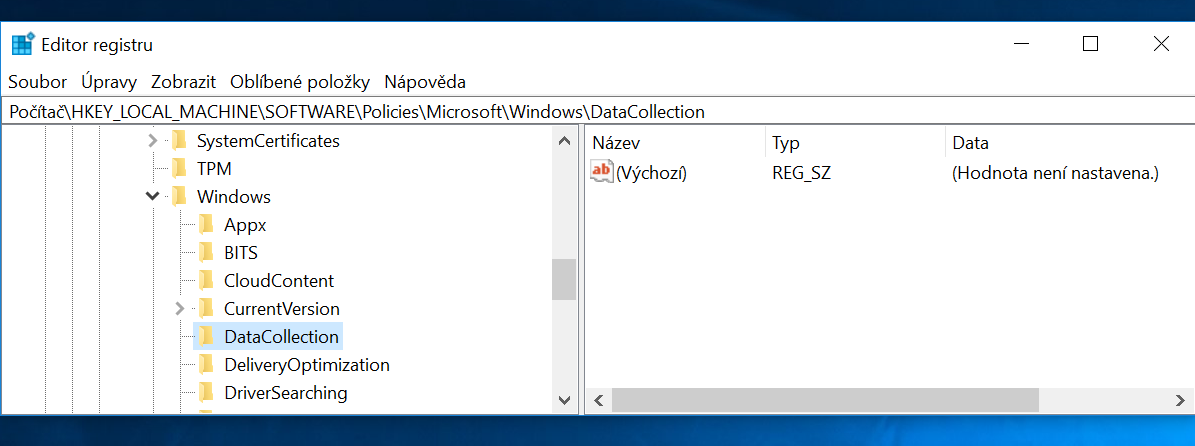Image resolution: width=1195 pixels, height=446 pixels.
Task: Open the Oblíbené položky menu
Action: pos(300,82)
